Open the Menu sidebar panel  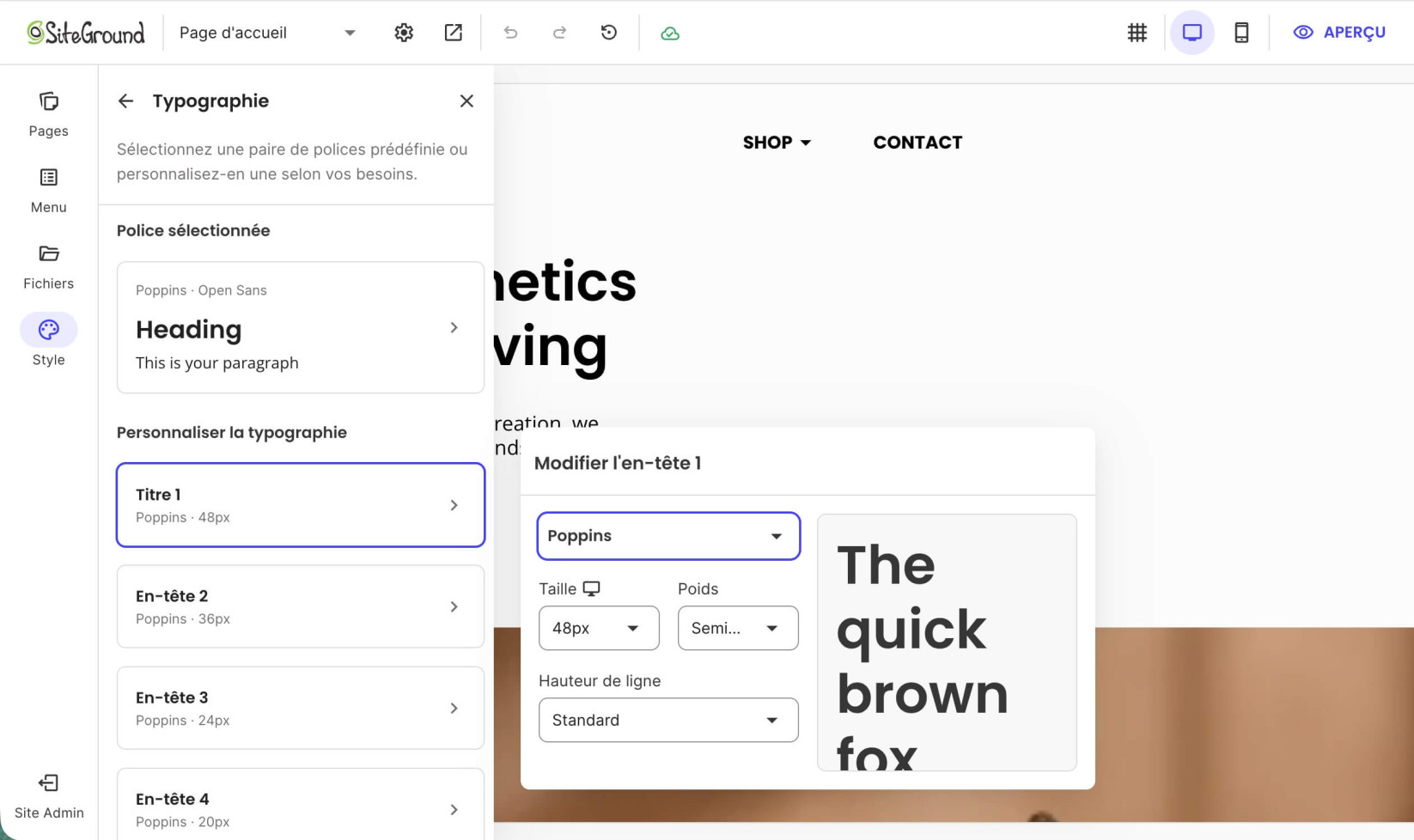click(x=48, y=191)
